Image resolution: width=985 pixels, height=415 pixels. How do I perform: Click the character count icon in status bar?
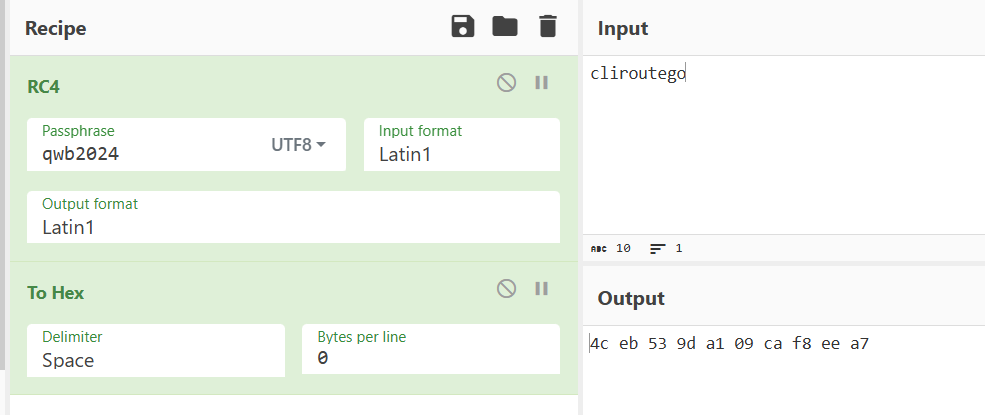pos(599,249)
